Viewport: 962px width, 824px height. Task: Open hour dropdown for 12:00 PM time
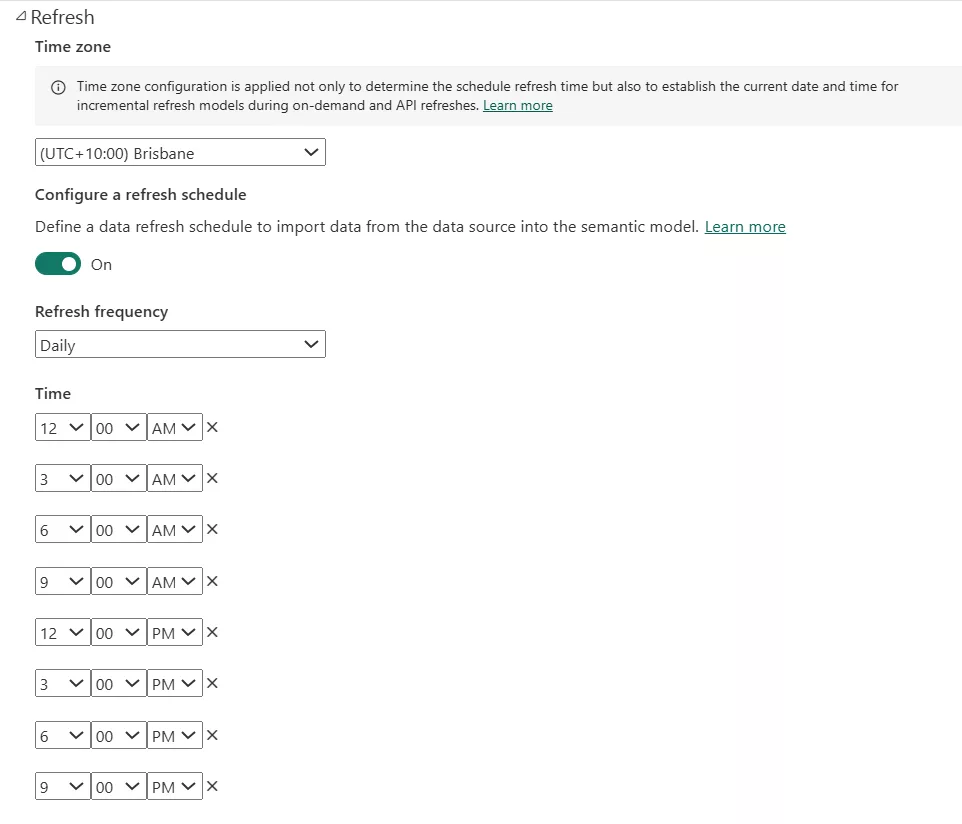click(x=63, y=632)
